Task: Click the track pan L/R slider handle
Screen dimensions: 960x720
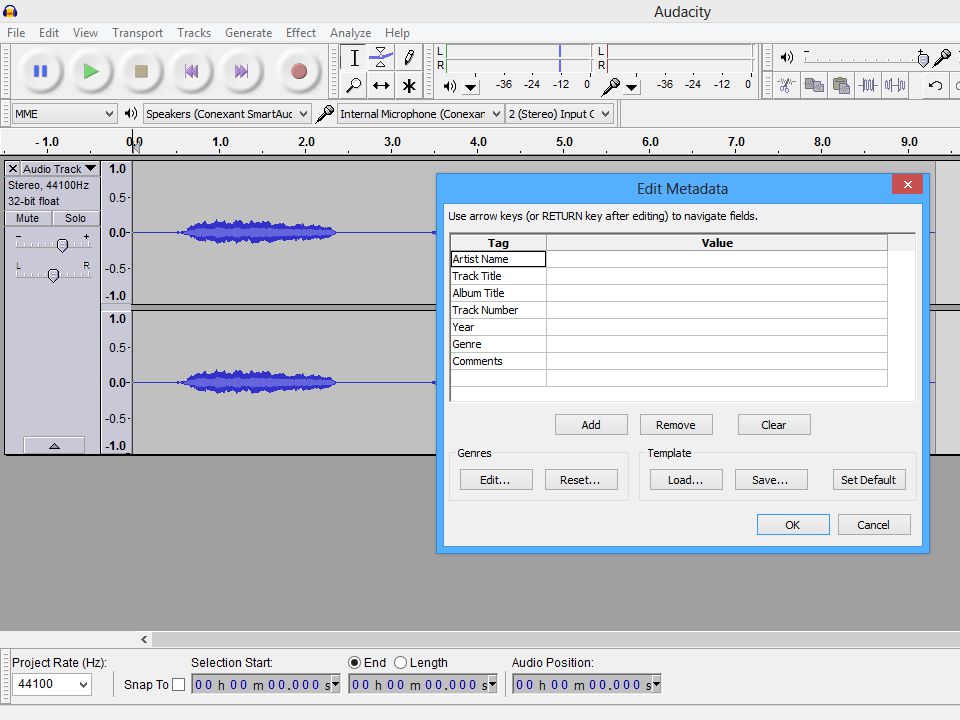Action: pos(53,275)
